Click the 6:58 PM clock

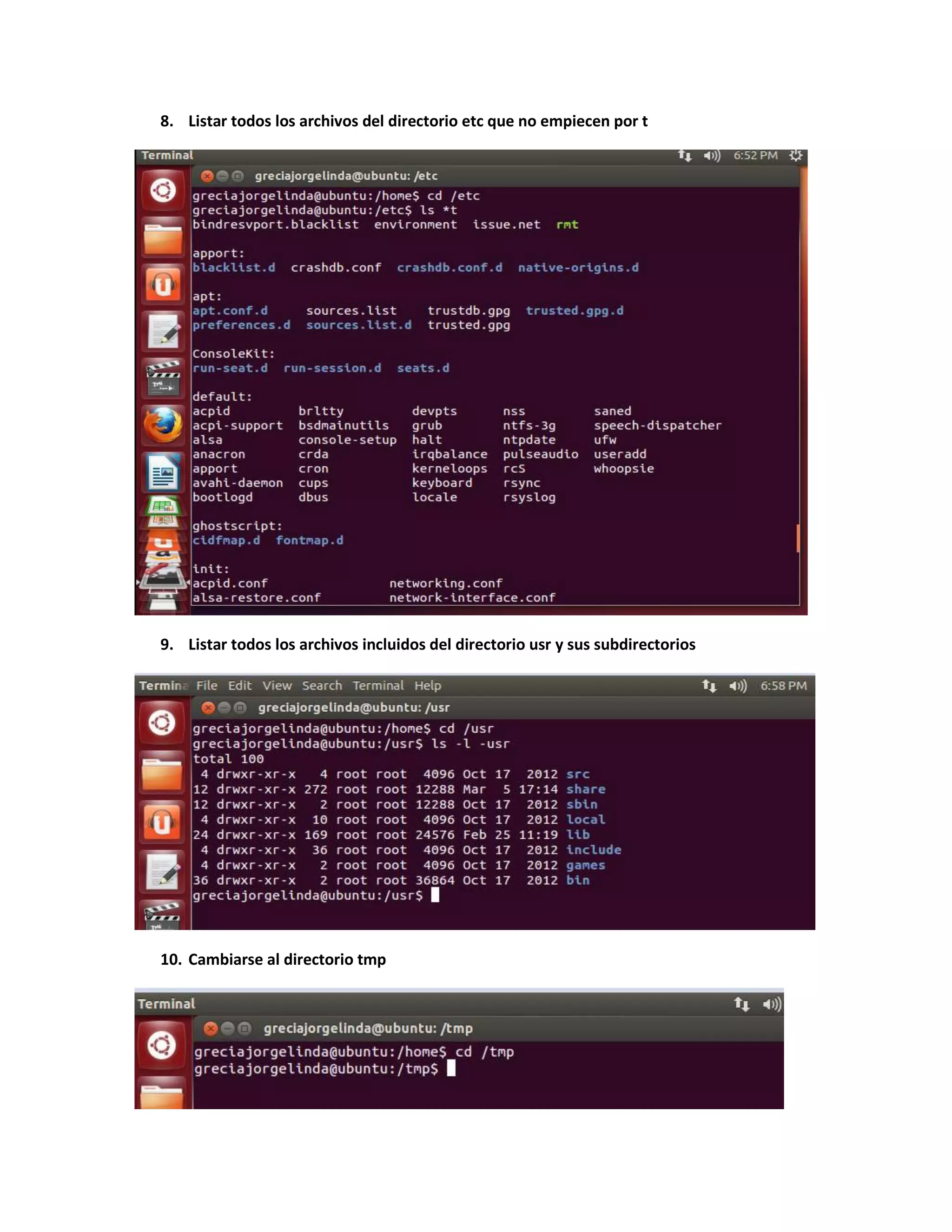[783, 686]
